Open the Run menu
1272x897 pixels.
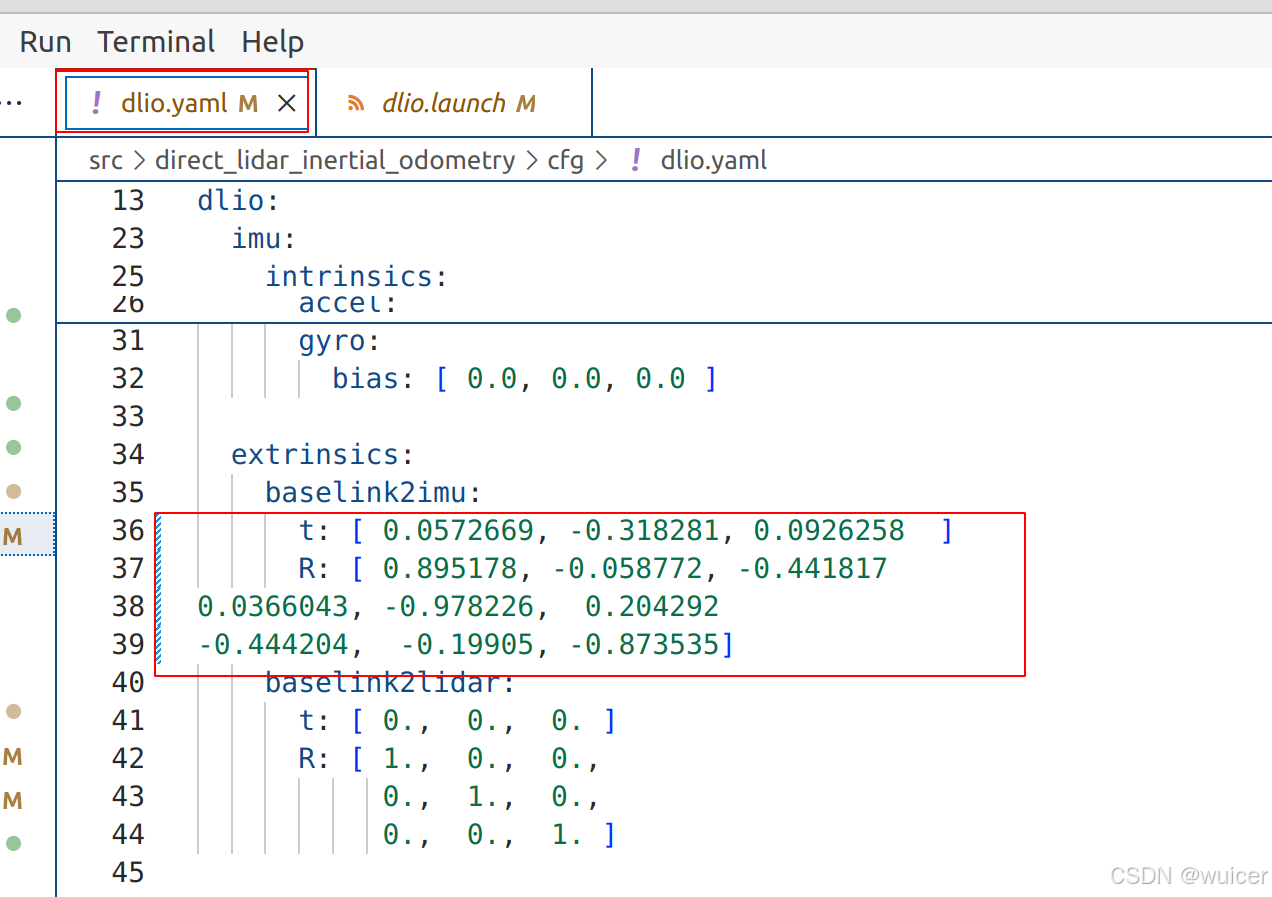[x=44, y=41]
